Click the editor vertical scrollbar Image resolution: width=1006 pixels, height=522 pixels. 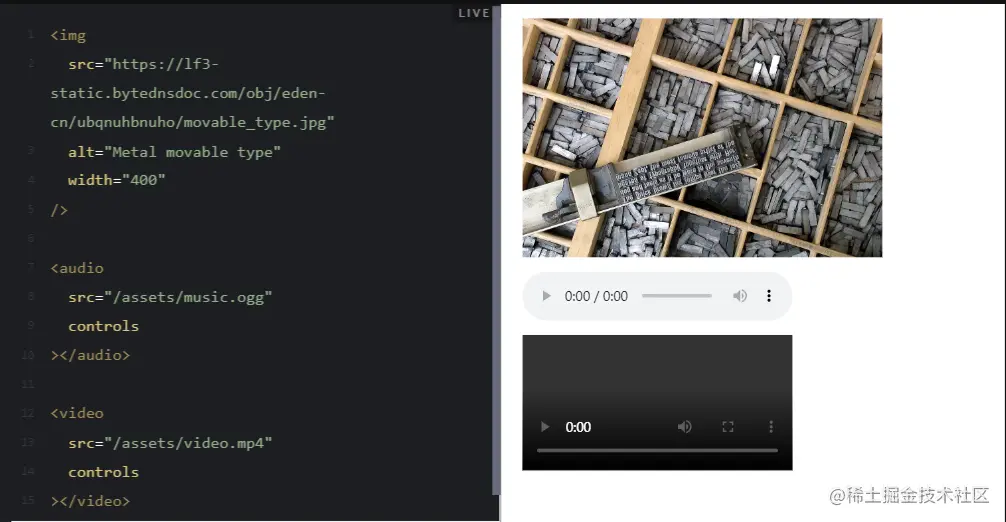click(496, 250)
